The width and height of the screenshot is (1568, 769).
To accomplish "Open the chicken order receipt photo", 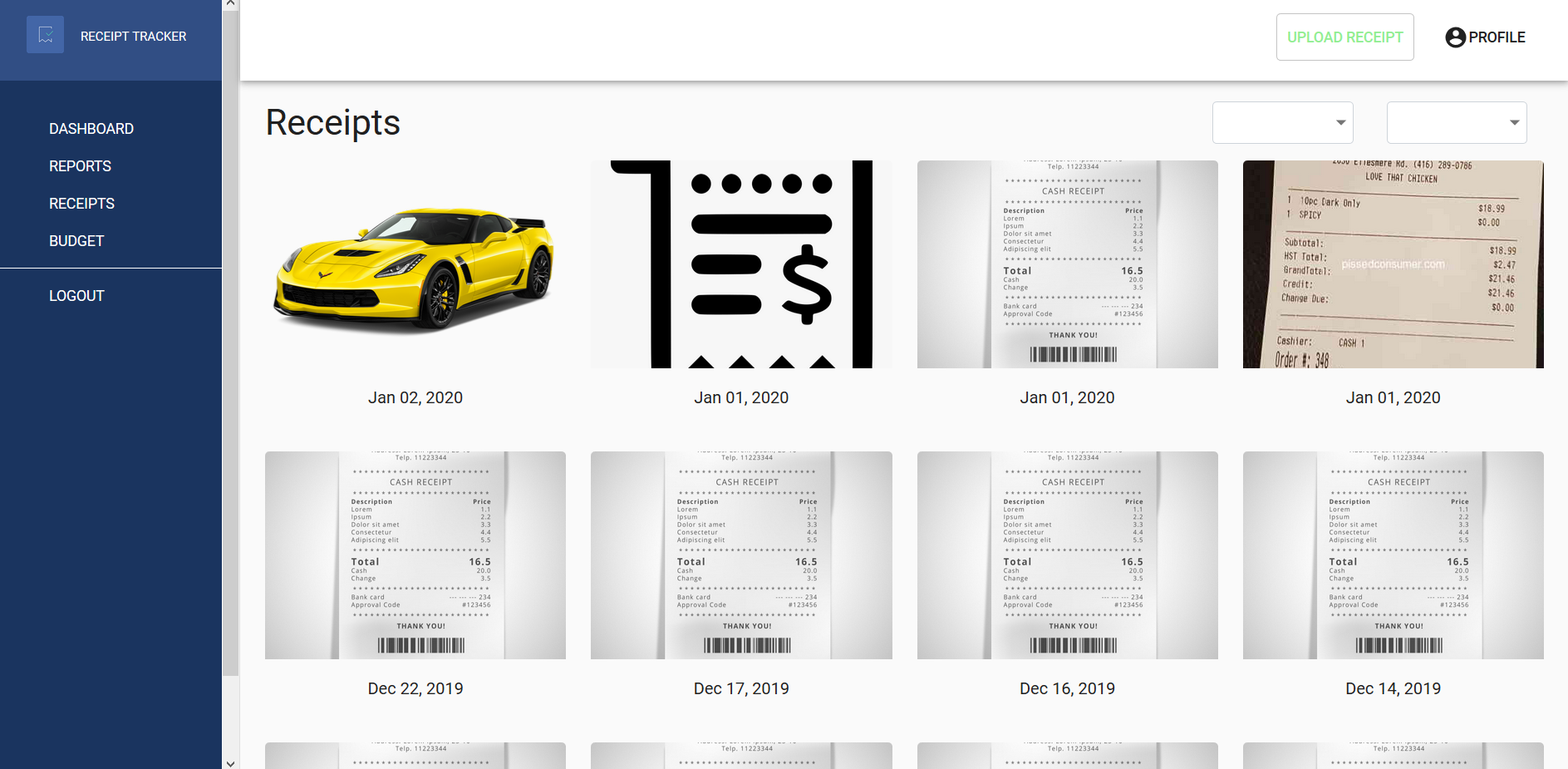I will (1393, 264).
